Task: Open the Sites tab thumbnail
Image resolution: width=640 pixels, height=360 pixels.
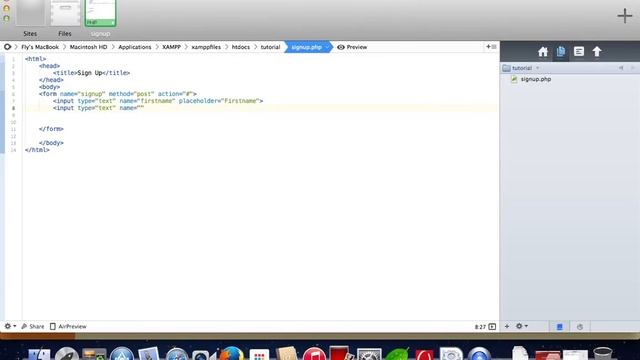Action: click(30, 13)
